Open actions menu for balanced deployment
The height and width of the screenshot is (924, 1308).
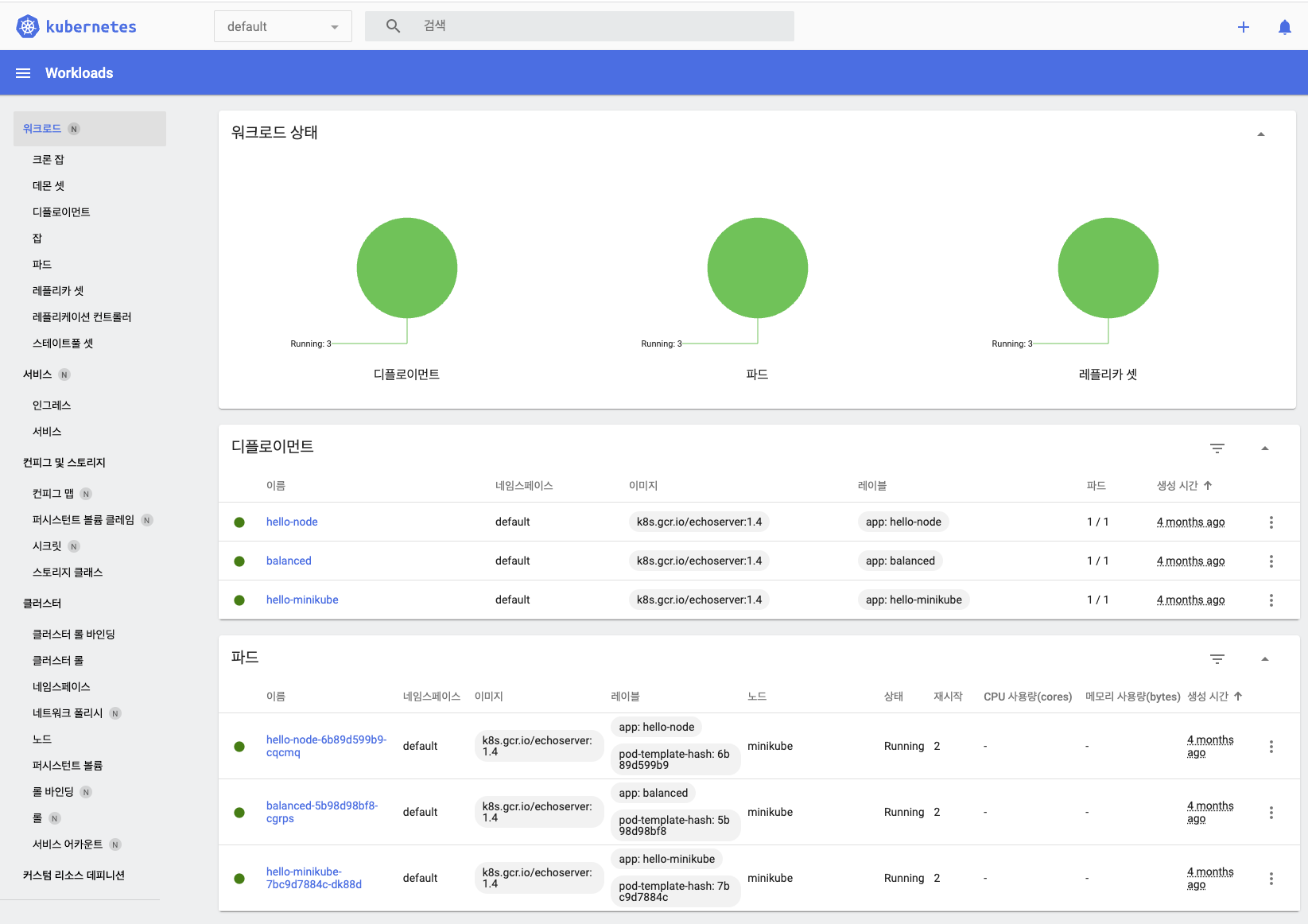pyautogui.click(x=1271, y=561)
